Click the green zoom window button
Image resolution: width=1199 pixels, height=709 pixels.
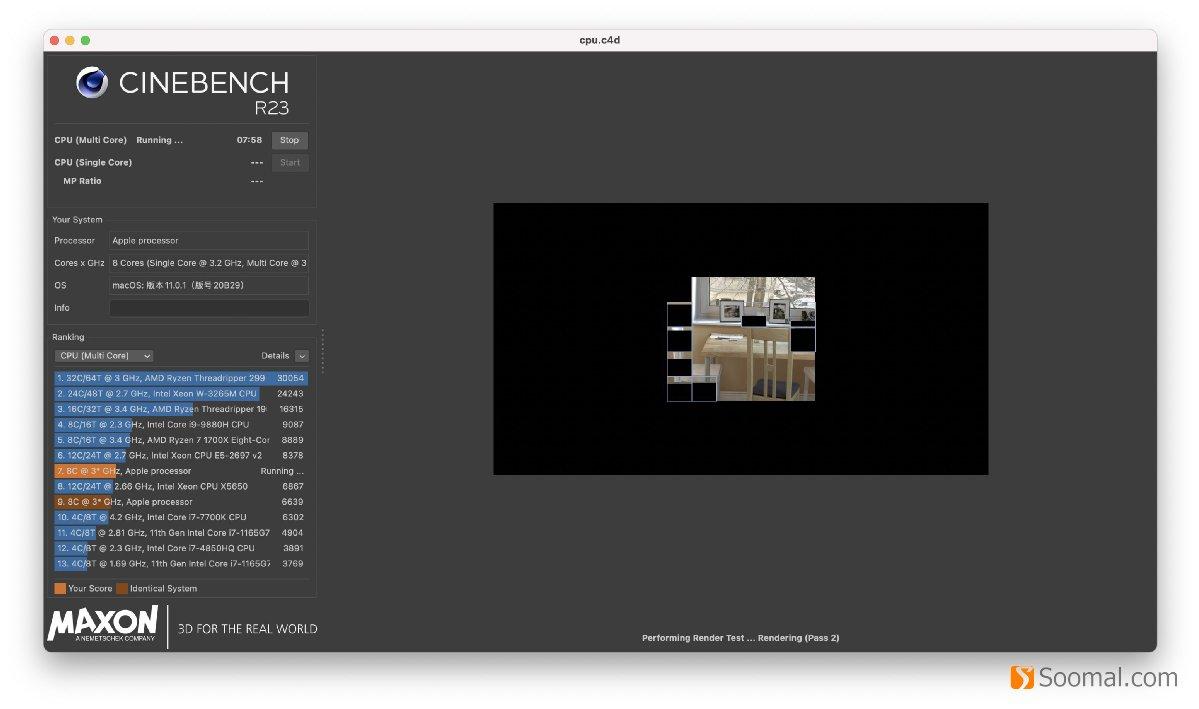click(x=86, y=40)
